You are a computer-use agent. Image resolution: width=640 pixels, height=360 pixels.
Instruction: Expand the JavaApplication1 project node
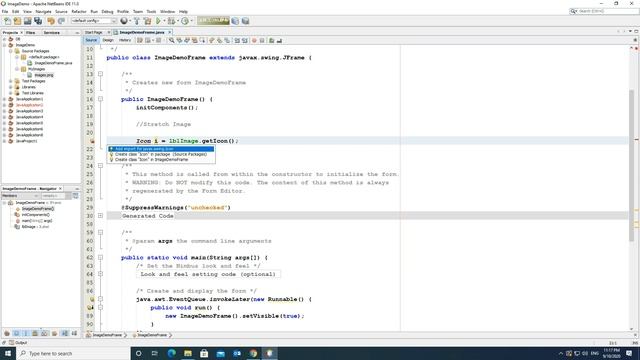[x=4, y=99]
